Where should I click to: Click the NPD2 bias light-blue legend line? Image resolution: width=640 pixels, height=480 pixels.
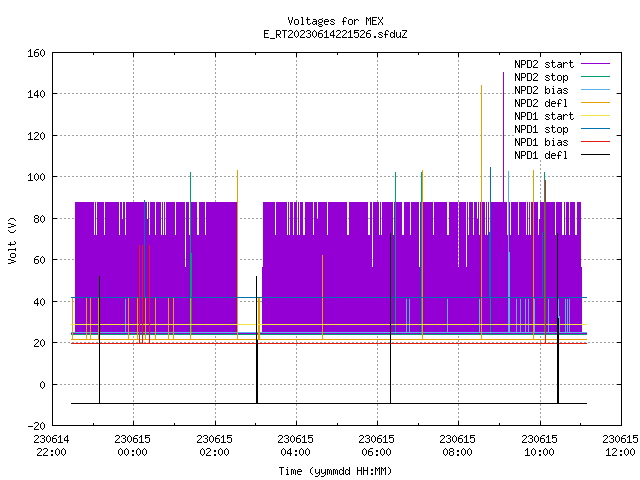tap(595, 90)
